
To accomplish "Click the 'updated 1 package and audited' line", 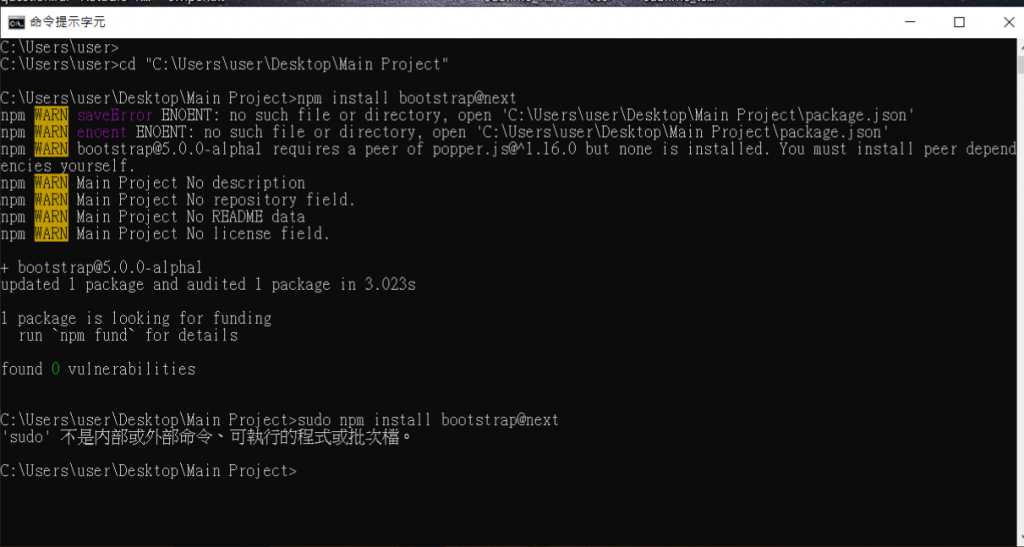I will (x=208, y=285).
